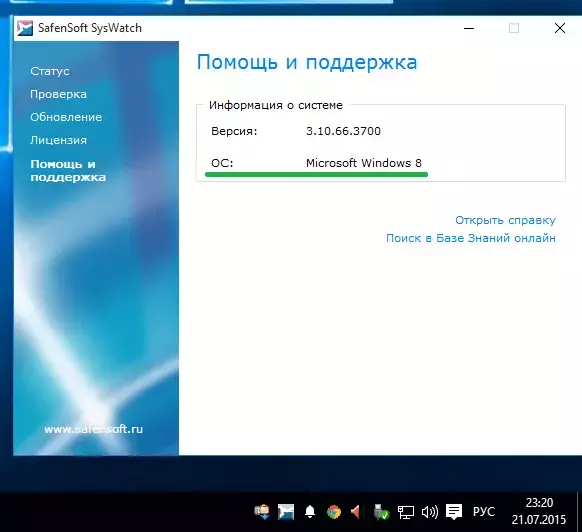Screen dimensions: 582x532
Task: Click Открыть справку link
Action: click(x=506, y=220)
